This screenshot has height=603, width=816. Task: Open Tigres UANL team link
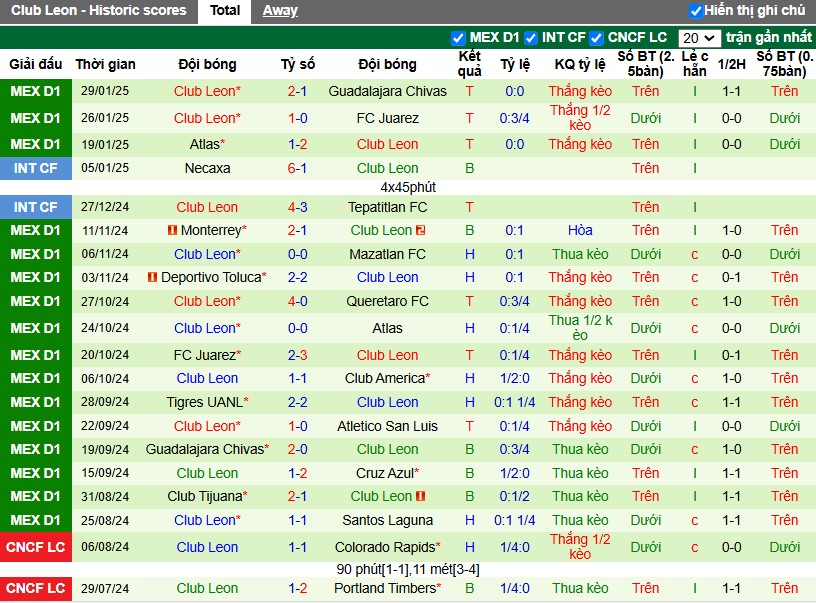click(x=207, y=402)
